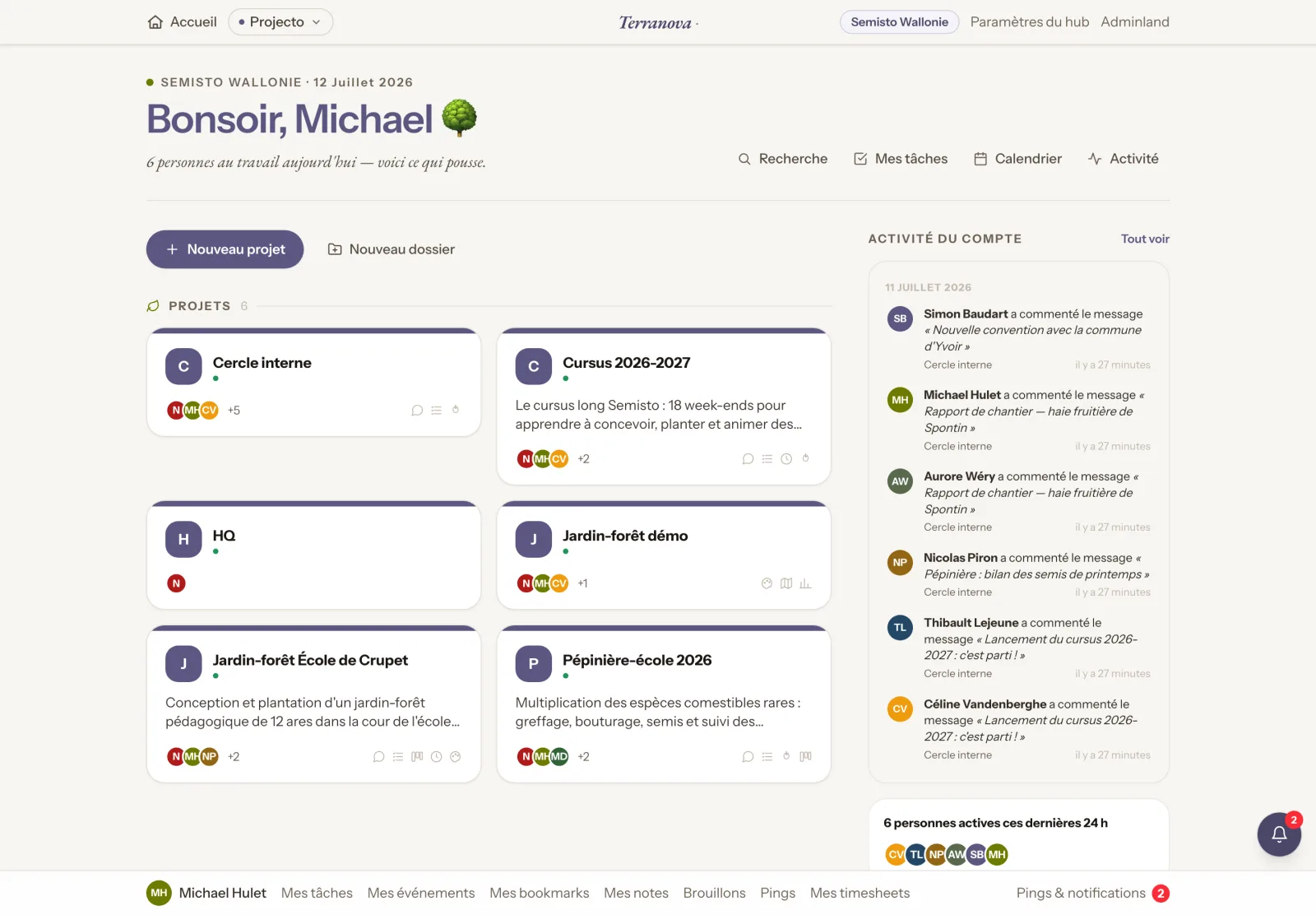Screen dimensions: 1316x915
Task: Open kanban board icon on Jardin-forêt École de Crupet card
Action: (417, 757)
